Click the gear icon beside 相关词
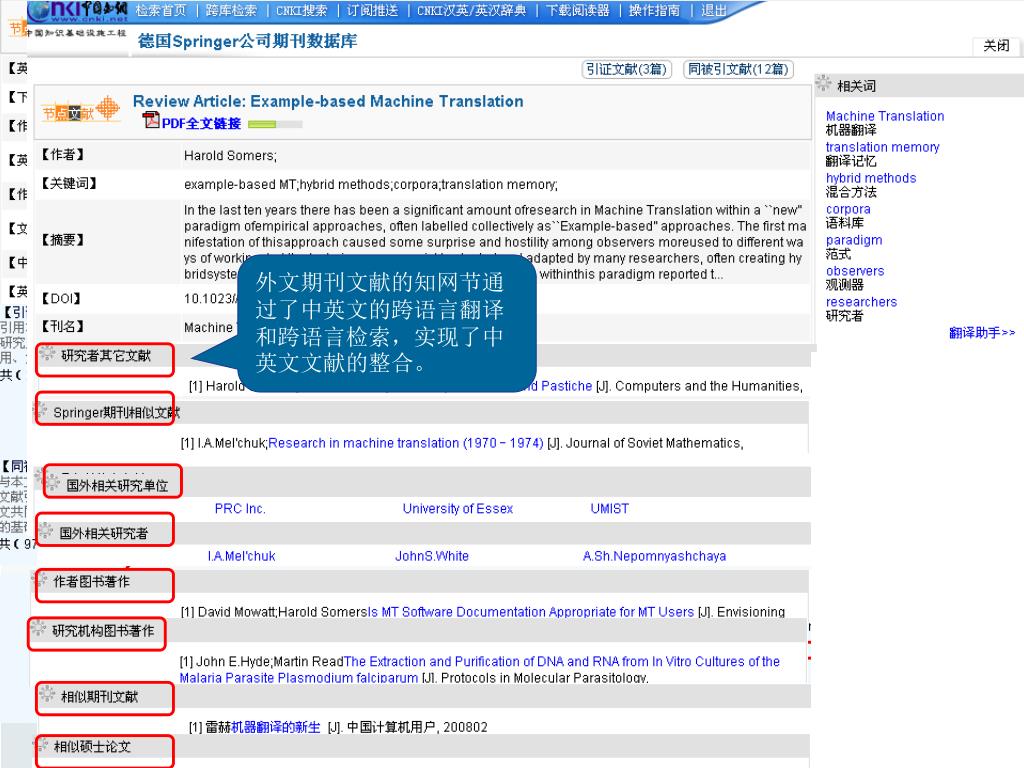The width and height of the screenshot is (1024, 768). click(824, 83)
